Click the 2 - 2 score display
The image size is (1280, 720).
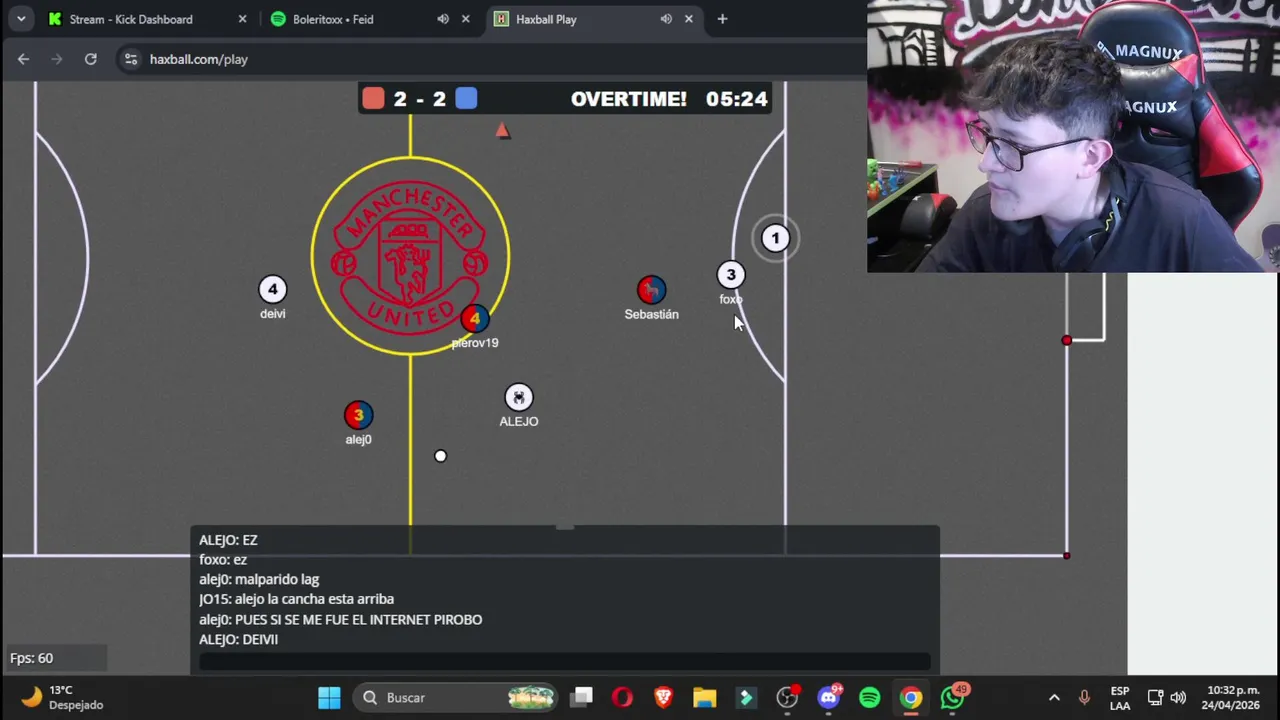click(x=420, y=98)
